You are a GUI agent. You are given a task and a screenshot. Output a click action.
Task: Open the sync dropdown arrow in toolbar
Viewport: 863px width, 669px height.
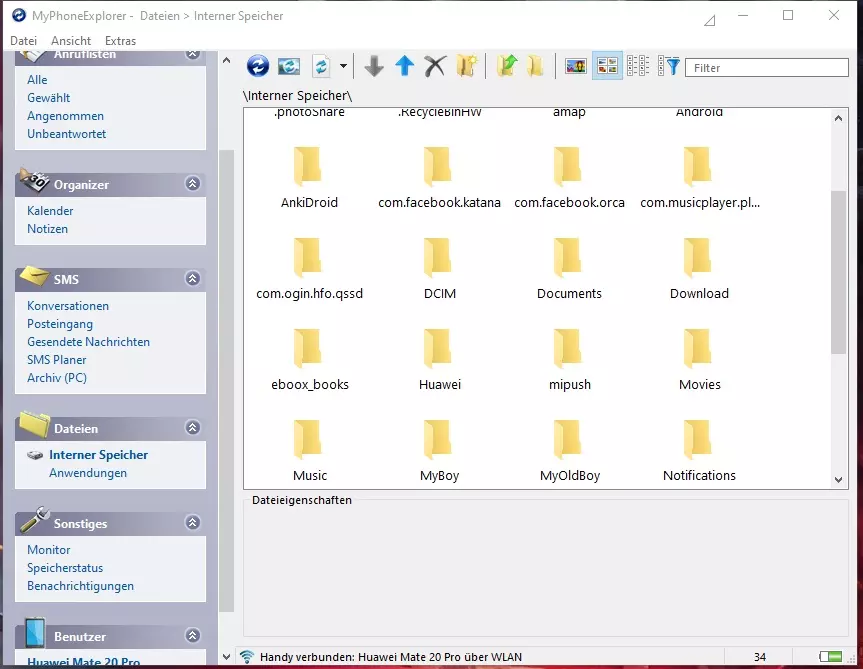click(x=343, y=67)
